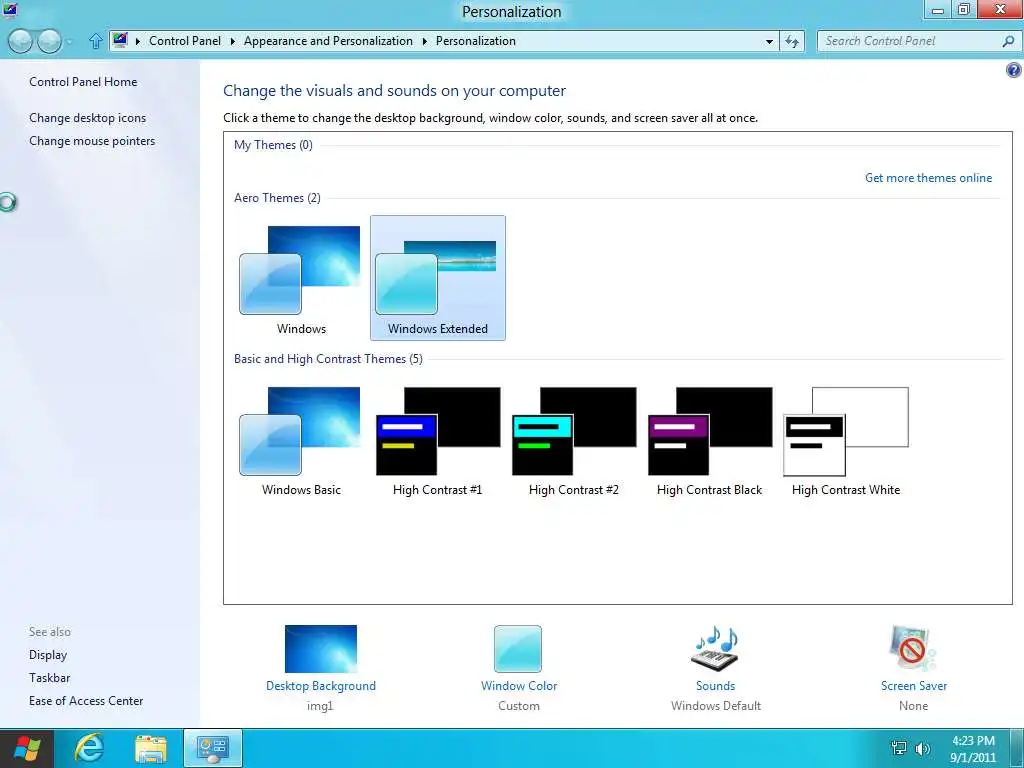
Task: Click the volume speaker tray icon
Action: point(922,748)
